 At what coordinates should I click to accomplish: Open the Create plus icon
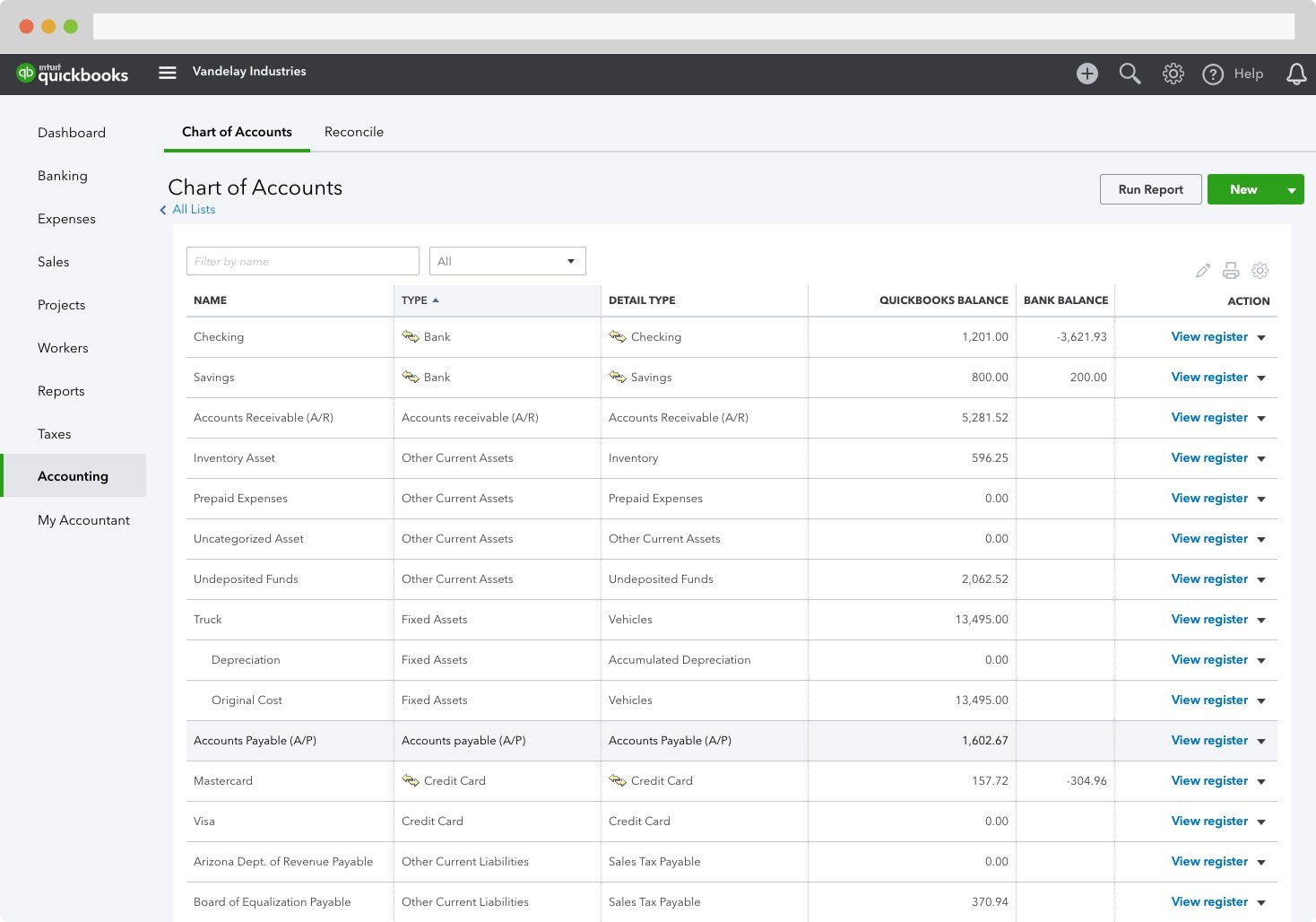point(1087,74)
